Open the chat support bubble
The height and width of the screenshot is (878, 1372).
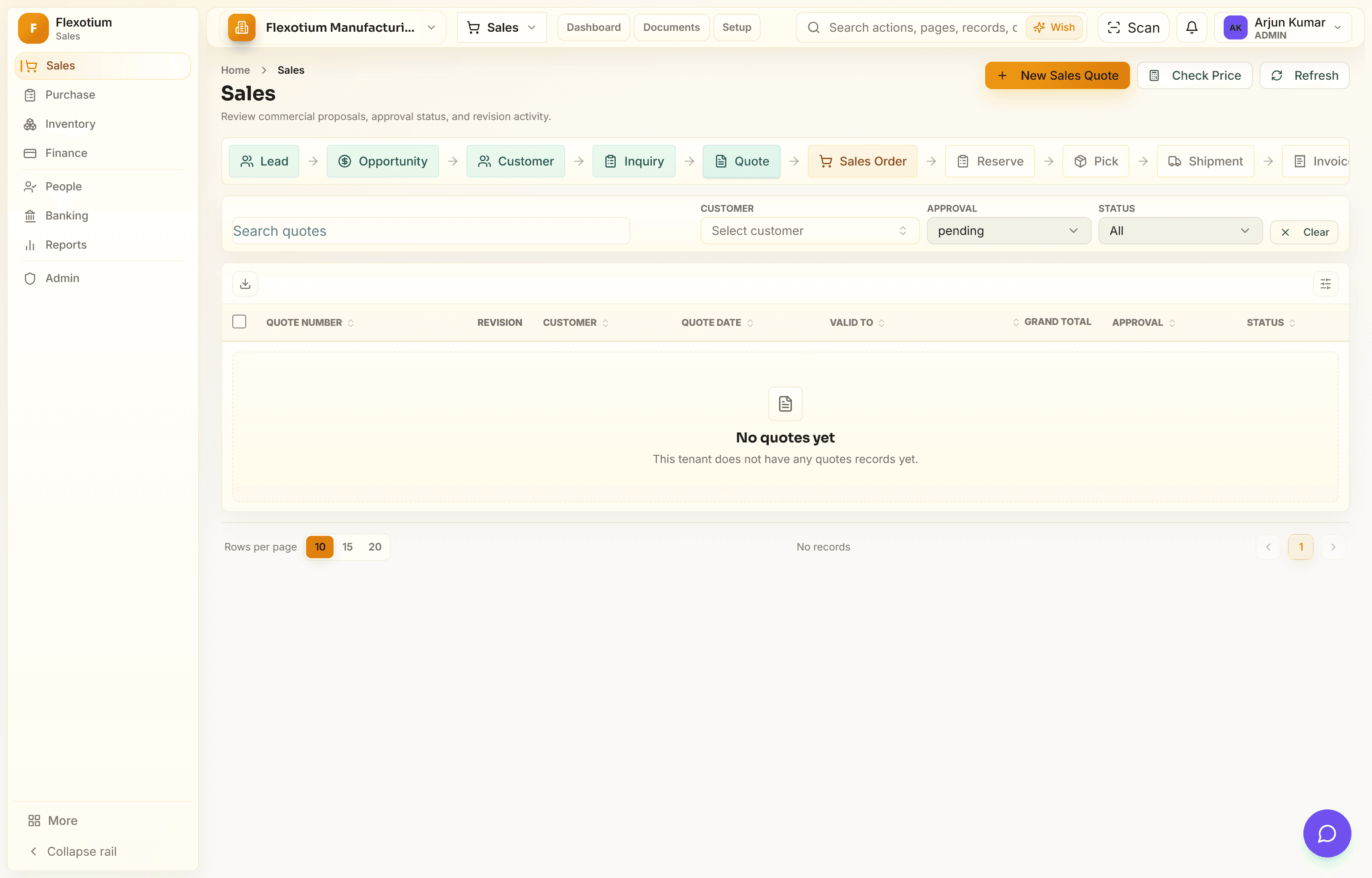[x=1327, y=833]
